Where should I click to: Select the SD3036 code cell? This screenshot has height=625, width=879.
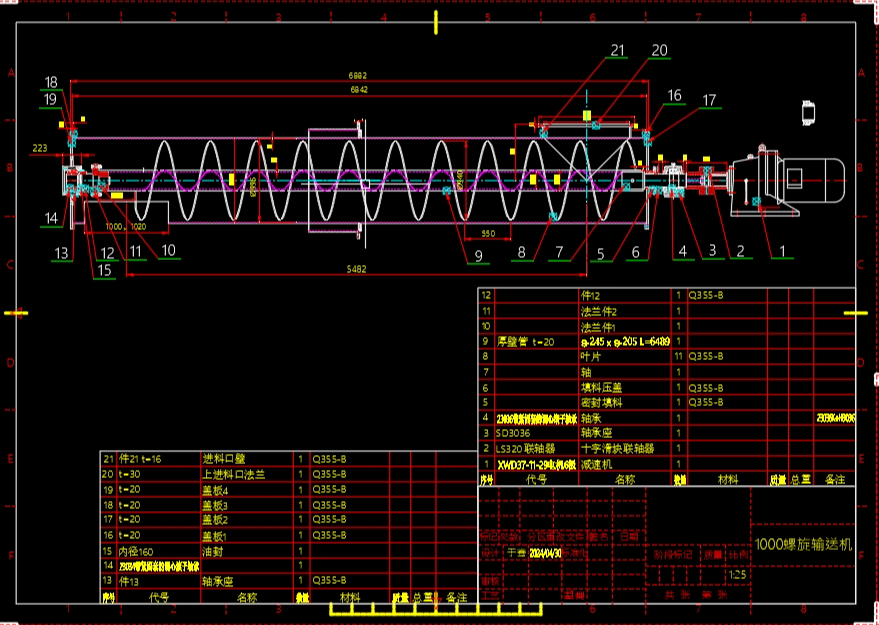[513, 434]
